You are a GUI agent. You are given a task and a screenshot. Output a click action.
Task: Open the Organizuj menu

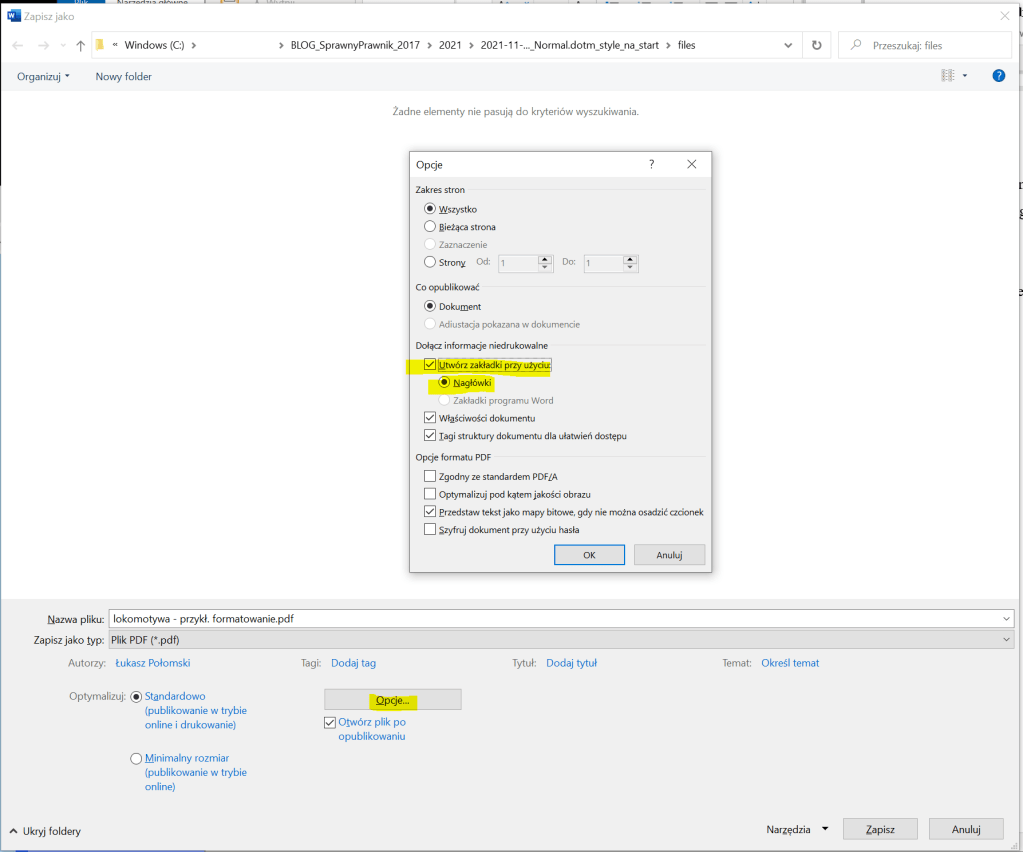pyautogui.click(x=43, y=76)
